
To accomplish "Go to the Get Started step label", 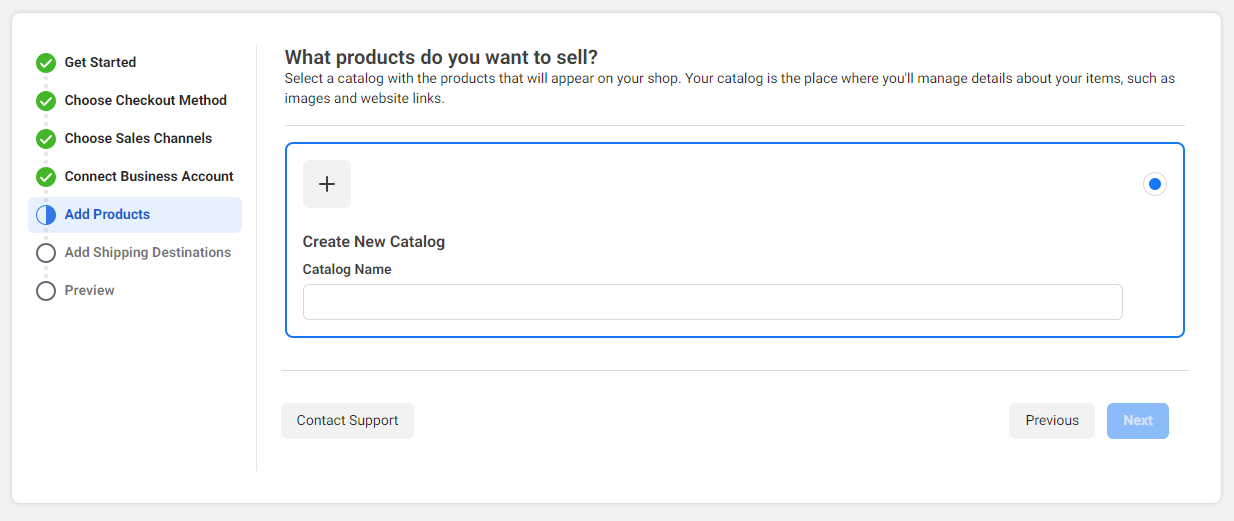I will 100,62.
